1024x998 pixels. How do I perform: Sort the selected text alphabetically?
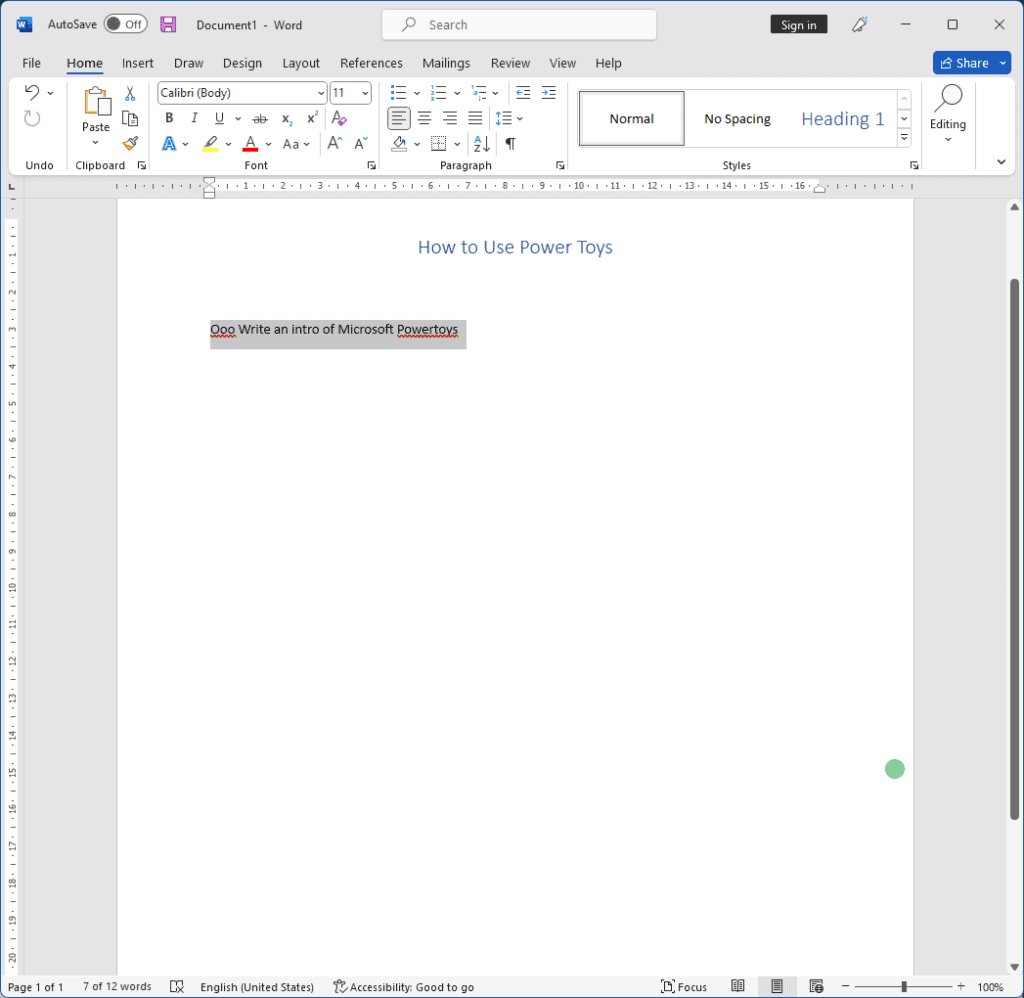click(x=482, y=144)
